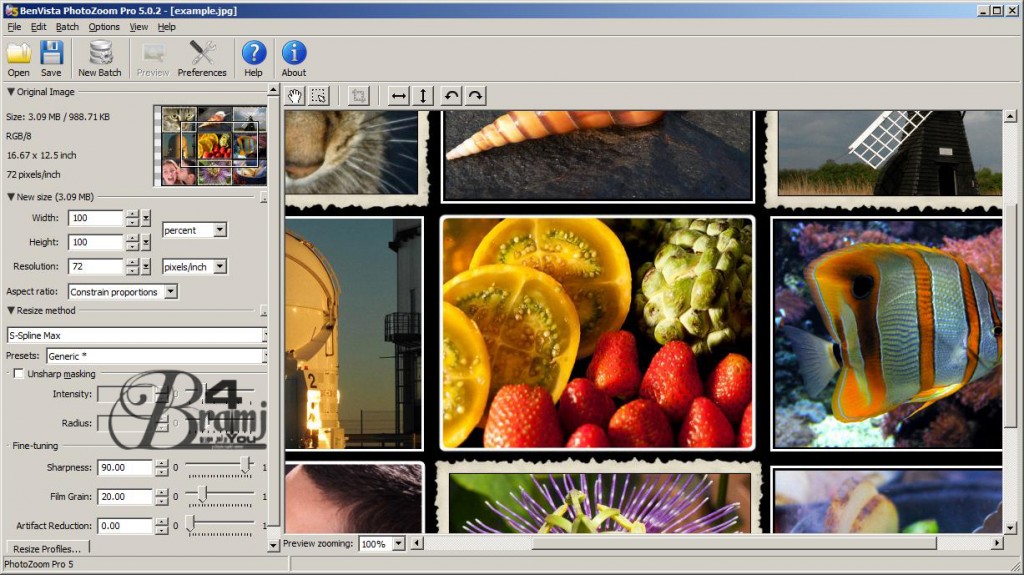1024x575 pixels.
Task: Click the Resolution extra dropdown arrow
Action: [146, 267]
